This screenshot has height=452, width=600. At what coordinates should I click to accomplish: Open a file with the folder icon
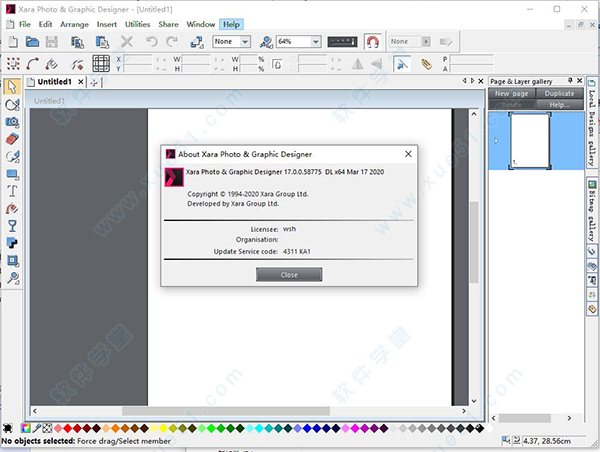click(x=33, y=41)
